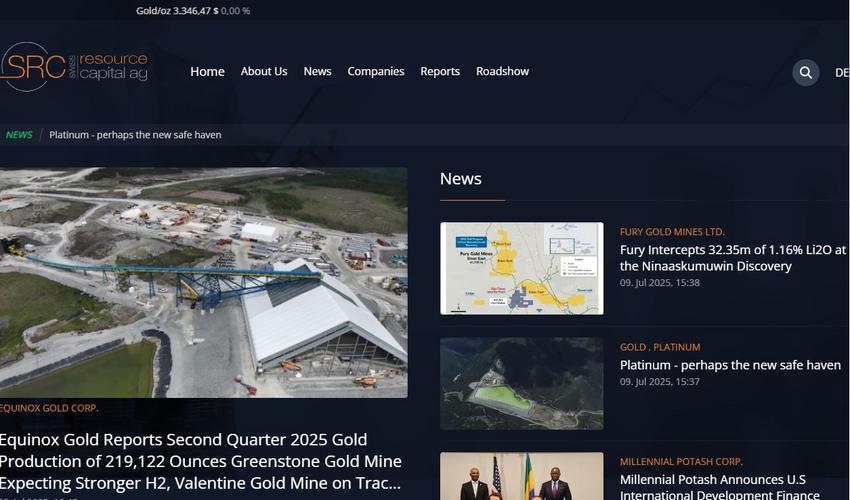Open the Fury Gold Mines map thumbnail
The image size is (850, 500).
[521, 268]
